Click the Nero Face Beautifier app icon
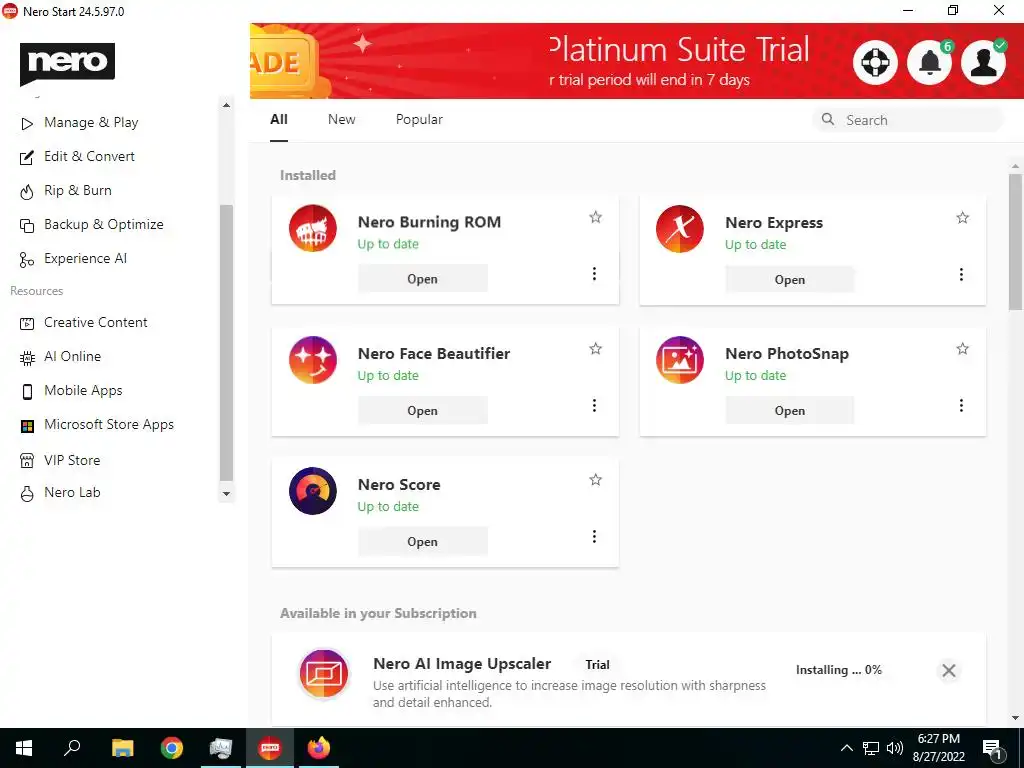1024x768 pixels. click(x=313, y=360)
